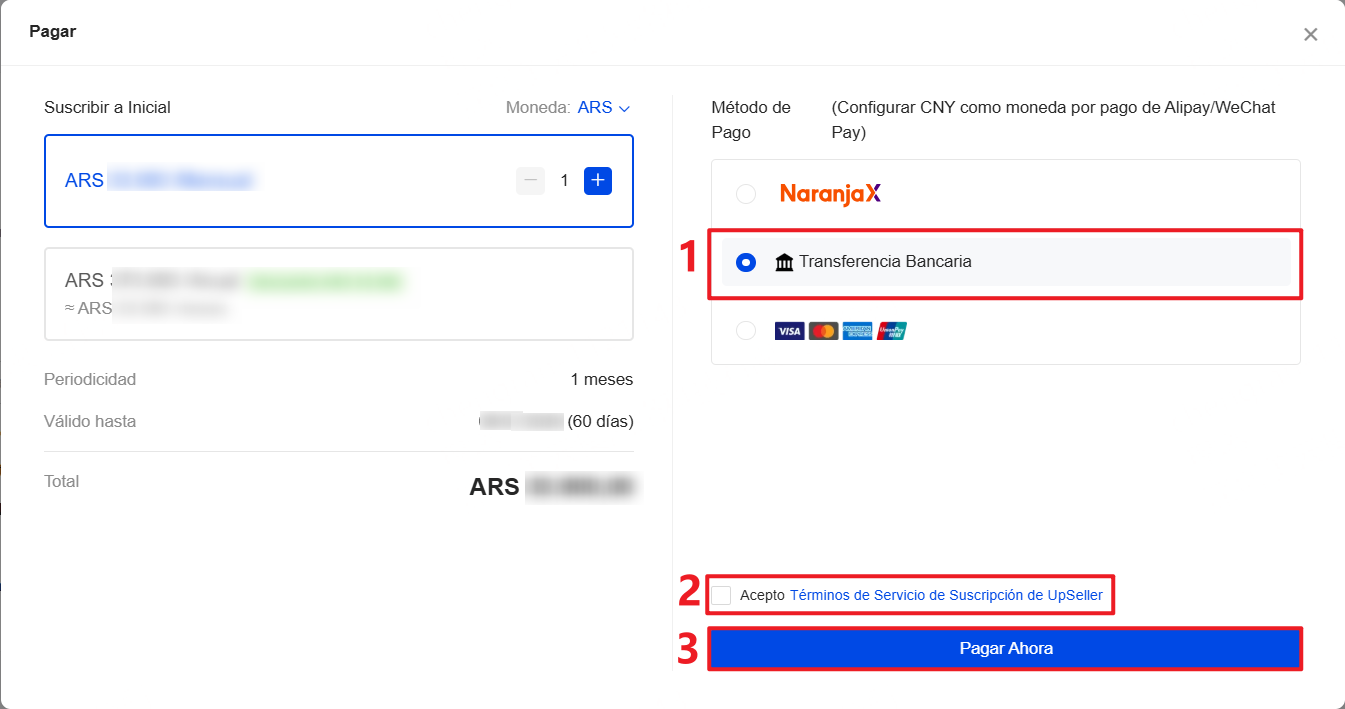1345x709 pixels.
Task: Close the Pagar dialog
Action: (1310, 35)
